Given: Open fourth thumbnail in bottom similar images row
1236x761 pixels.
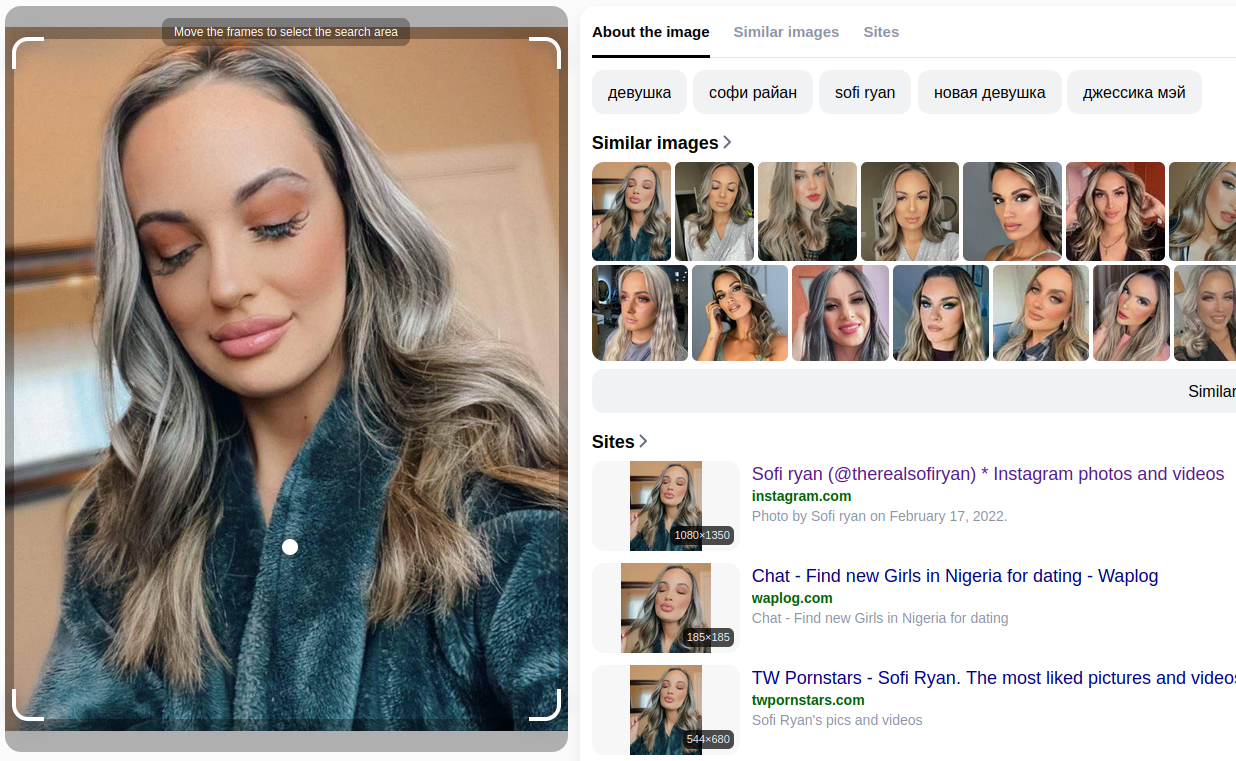Looking at the screenshot, I should pyautogui.click(x=941, y=312).
